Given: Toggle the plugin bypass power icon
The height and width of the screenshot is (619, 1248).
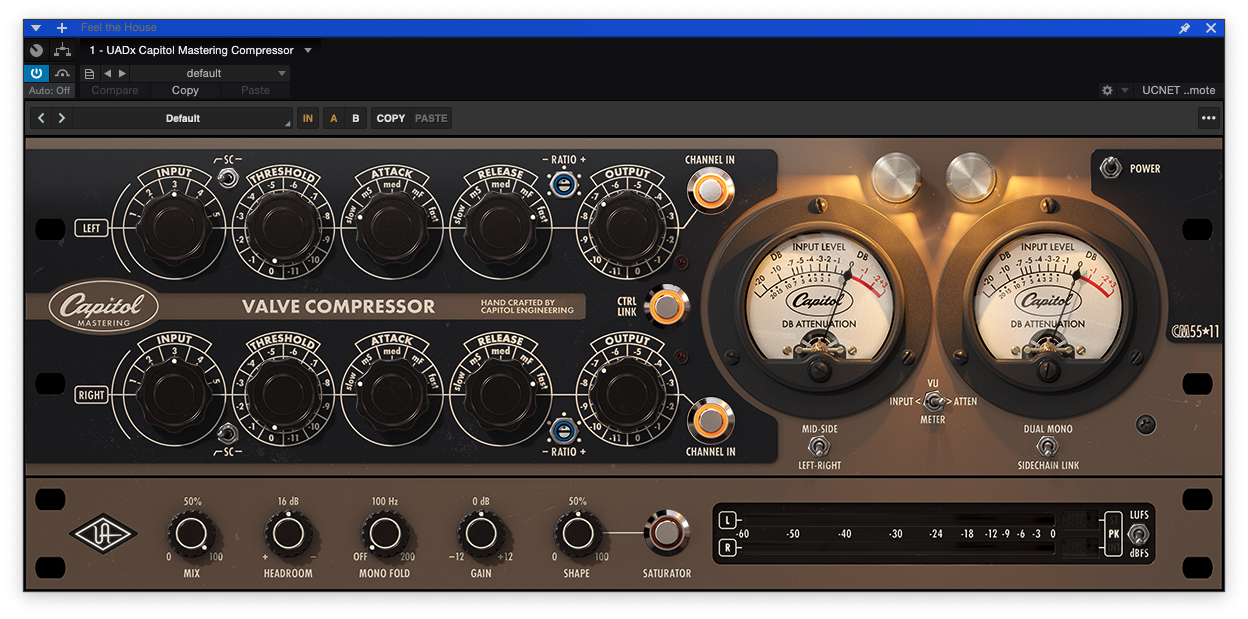Looking at the screenshot, I should click(36, 73).
